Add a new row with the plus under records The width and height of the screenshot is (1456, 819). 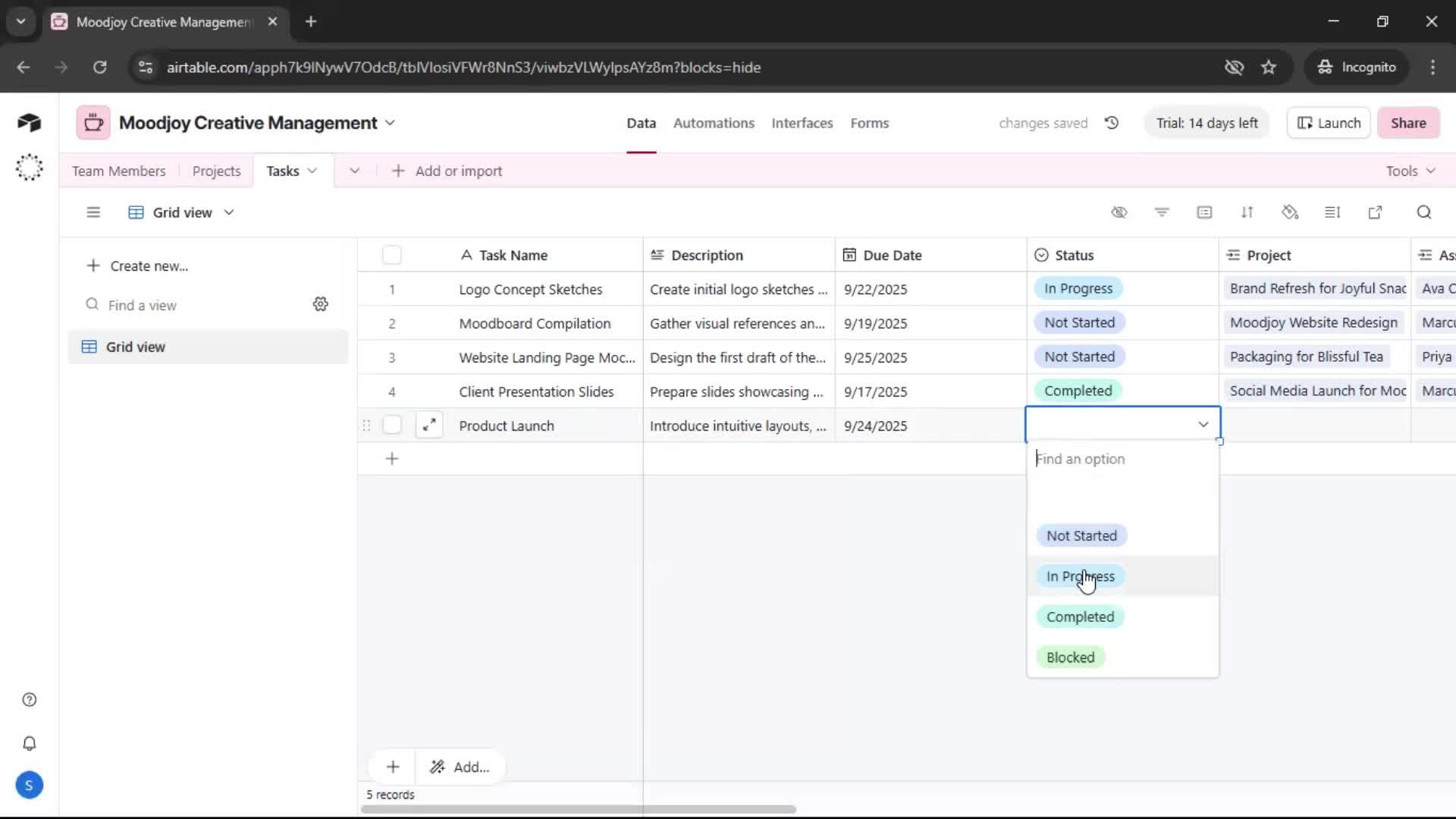[392, 459]
